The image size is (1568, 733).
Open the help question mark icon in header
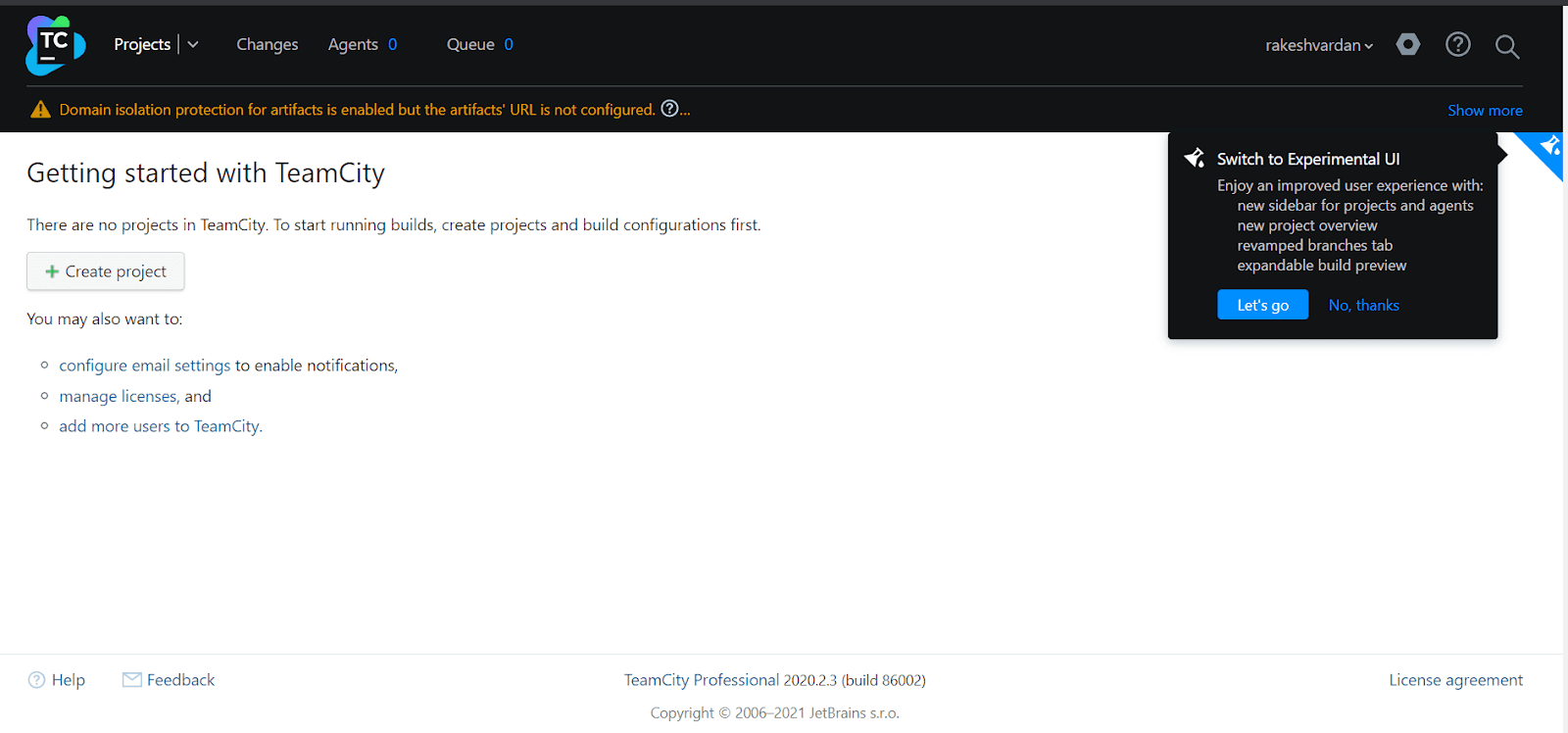tap(1458, 45)
